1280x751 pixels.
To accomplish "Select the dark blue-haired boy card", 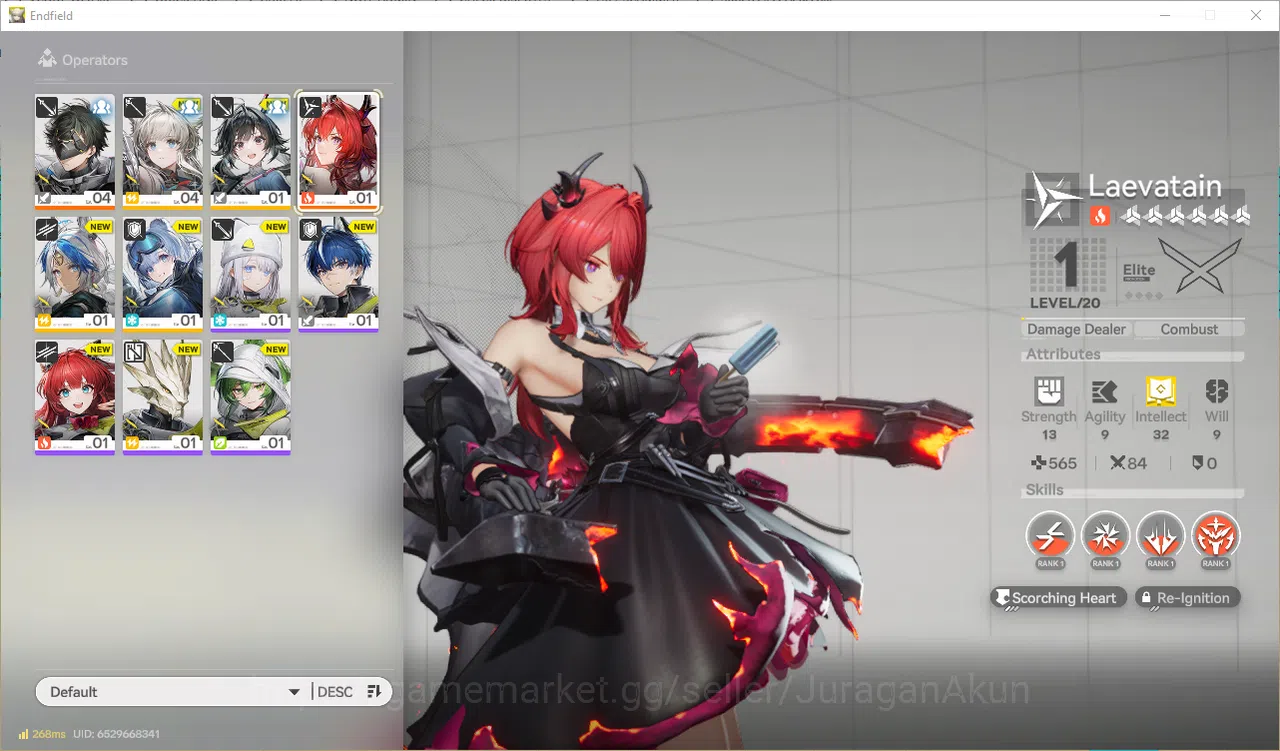I will [x=338, y=275].
